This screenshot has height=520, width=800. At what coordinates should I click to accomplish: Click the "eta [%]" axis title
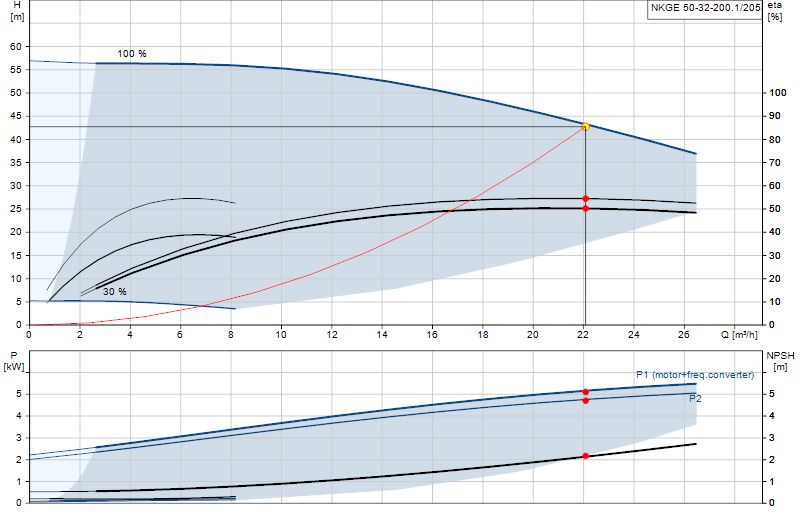(774, 11)
